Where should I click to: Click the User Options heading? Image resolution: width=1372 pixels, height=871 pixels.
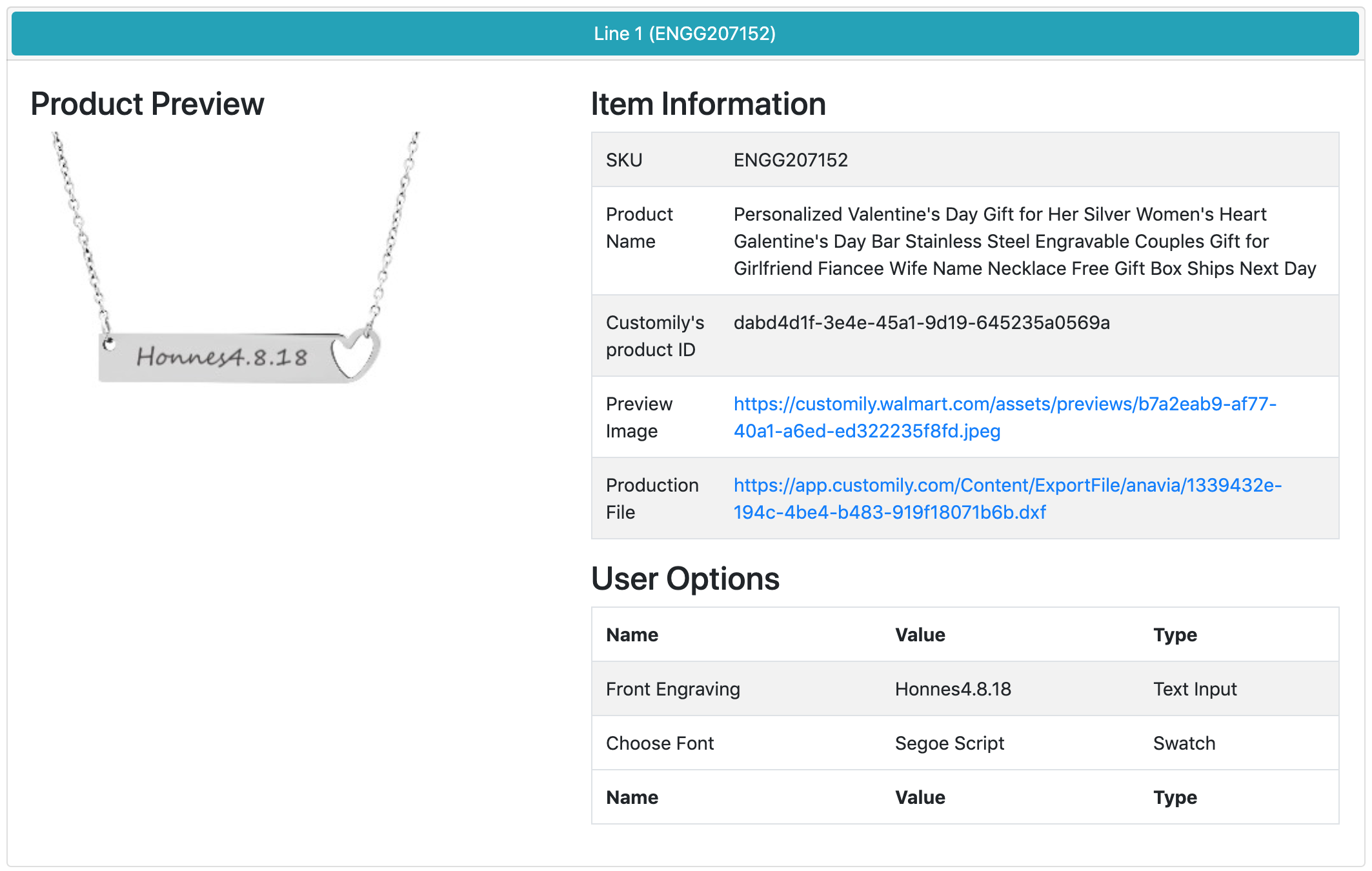coord(685,578)
